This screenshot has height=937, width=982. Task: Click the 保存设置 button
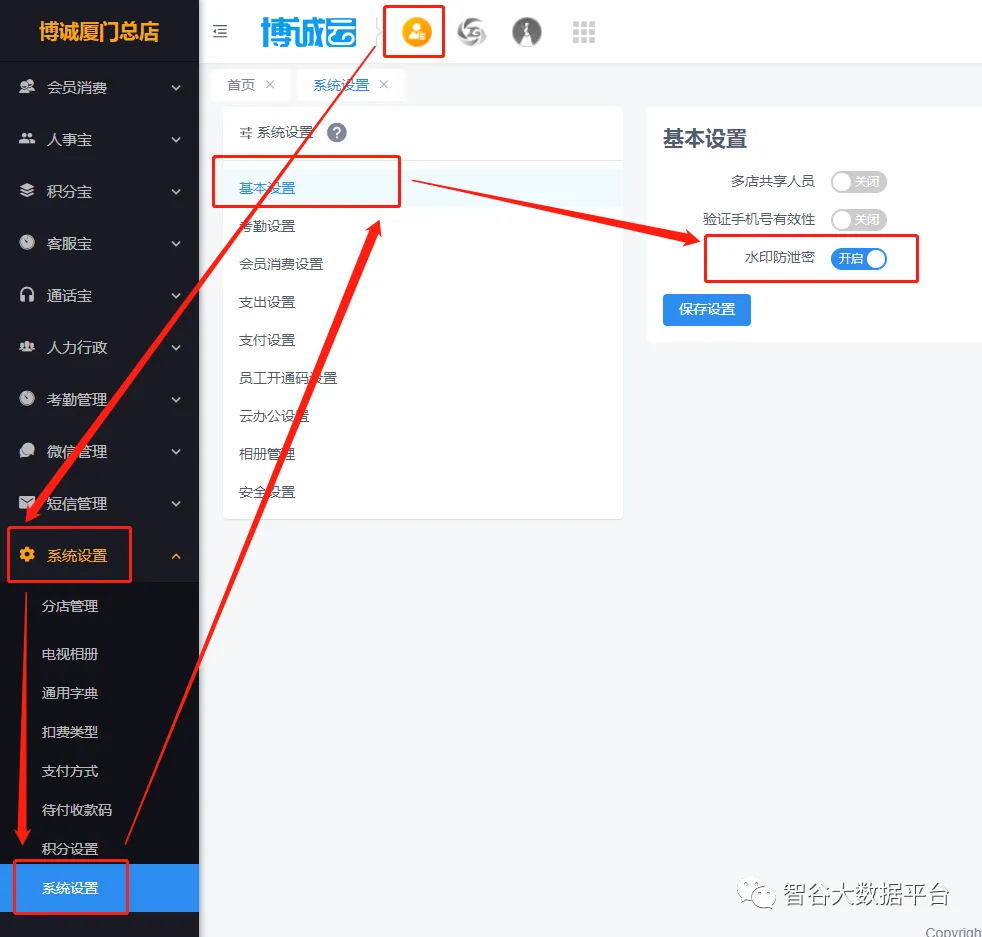(x=706, y=310)
